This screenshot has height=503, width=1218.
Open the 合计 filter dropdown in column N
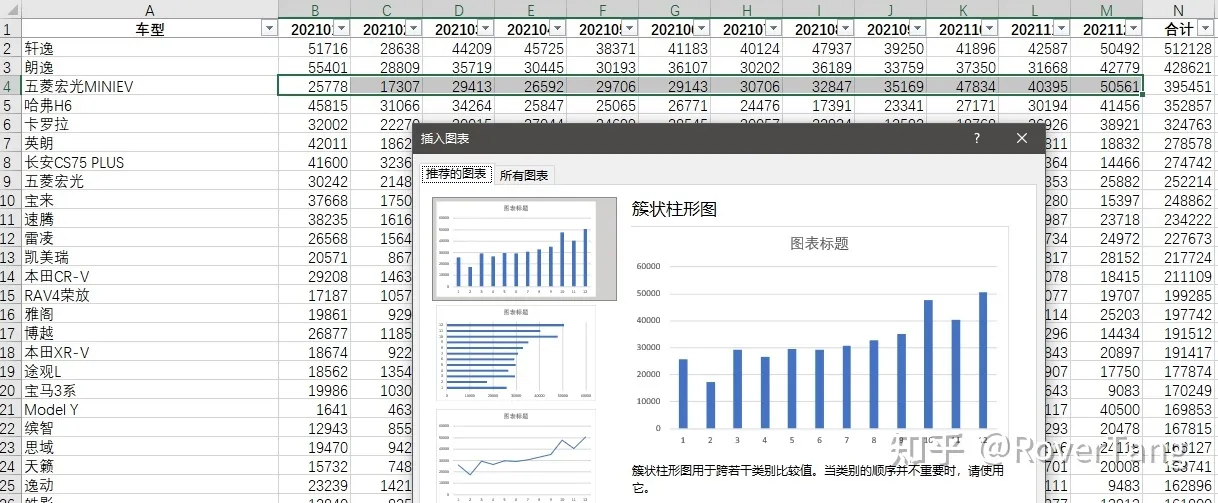(1206, 29)
